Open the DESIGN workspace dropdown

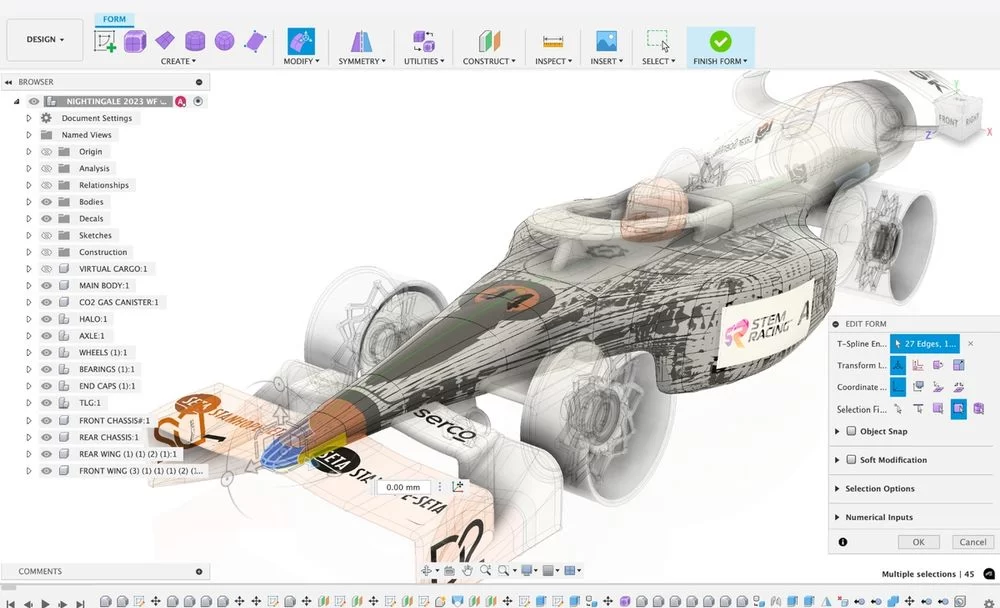coord(45,40)
